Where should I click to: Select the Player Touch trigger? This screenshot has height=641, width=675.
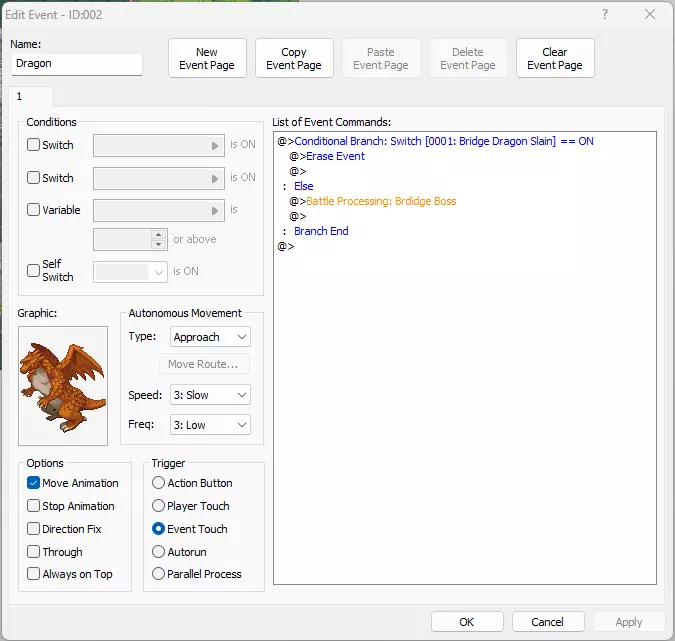(158, 505)
